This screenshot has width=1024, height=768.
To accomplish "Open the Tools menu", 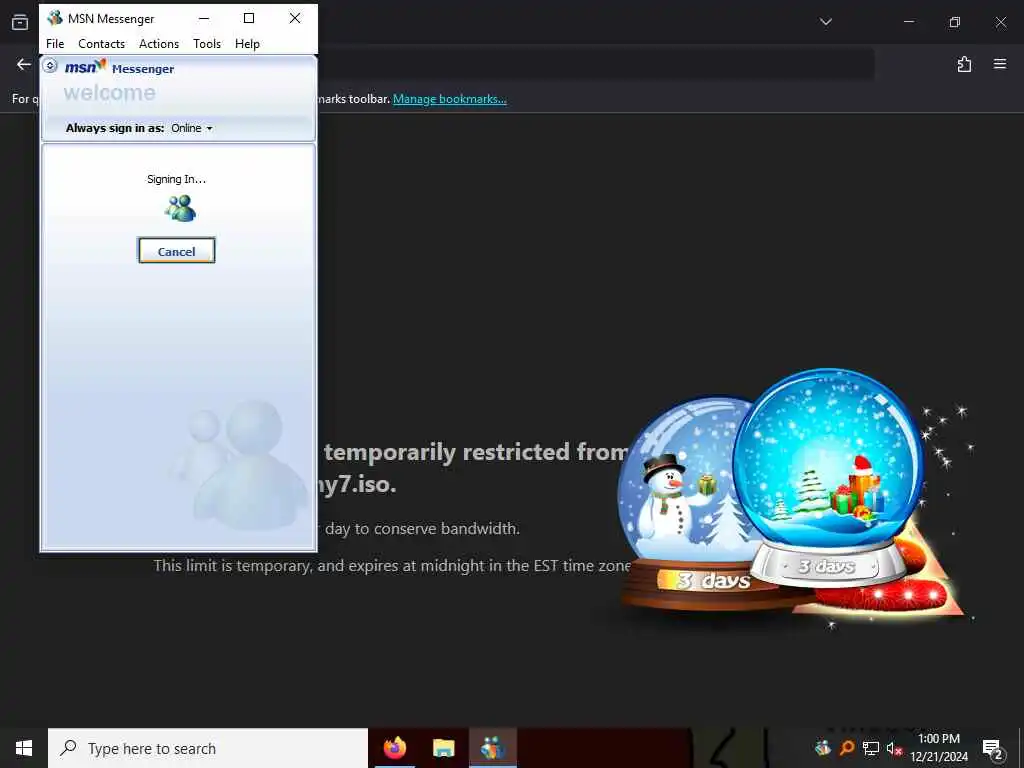I will tap(207, 44).
